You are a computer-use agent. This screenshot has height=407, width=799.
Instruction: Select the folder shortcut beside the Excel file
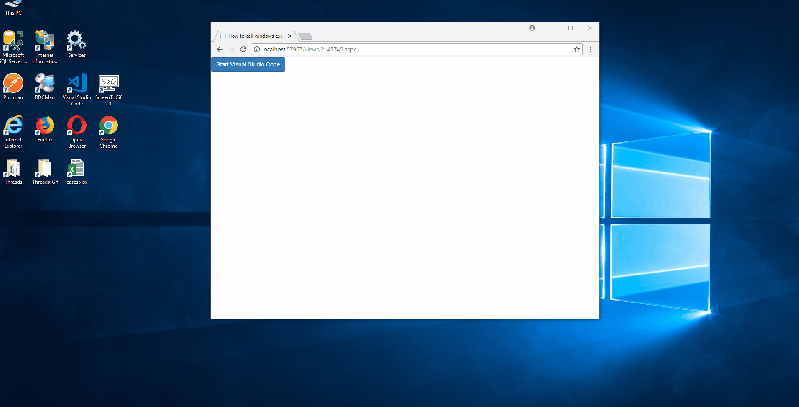45,172
